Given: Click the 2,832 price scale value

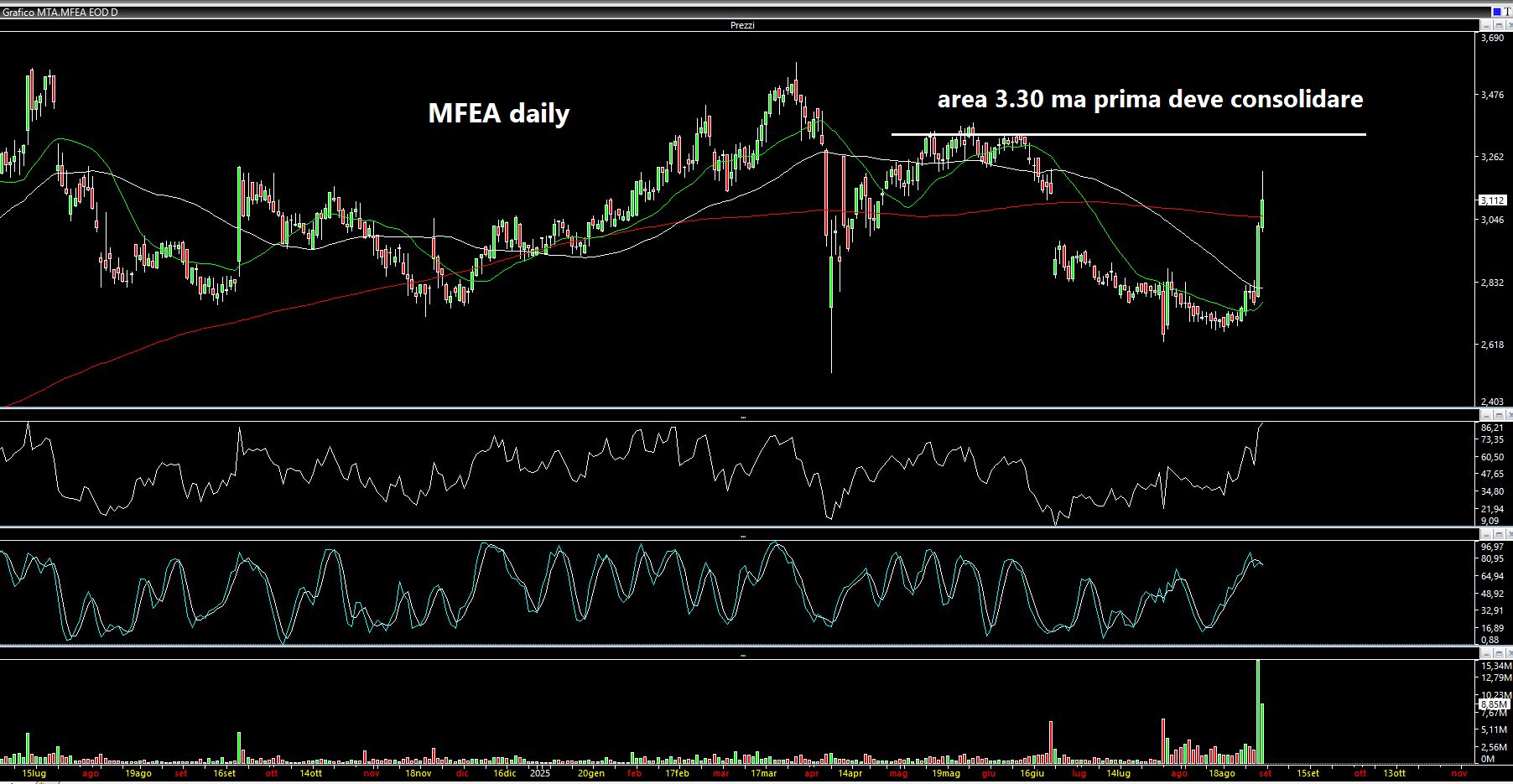Looking at the screenshot, I should (1492, 283).
